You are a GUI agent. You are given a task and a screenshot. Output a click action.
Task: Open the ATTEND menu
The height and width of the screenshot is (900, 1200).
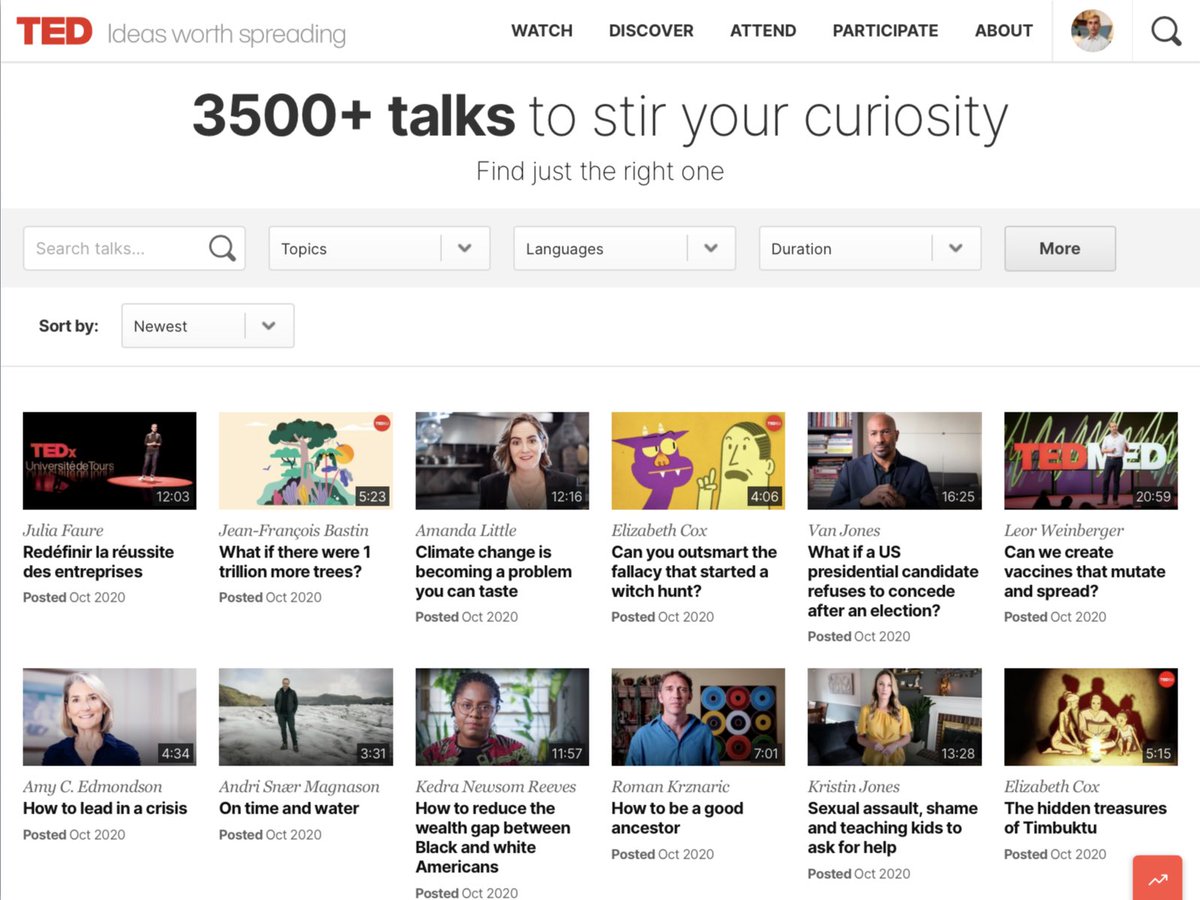click(x=763, y=31)
